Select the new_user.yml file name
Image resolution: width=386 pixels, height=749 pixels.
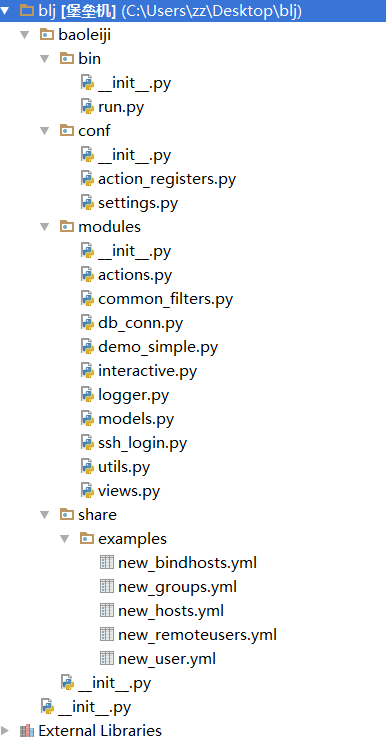167,659
